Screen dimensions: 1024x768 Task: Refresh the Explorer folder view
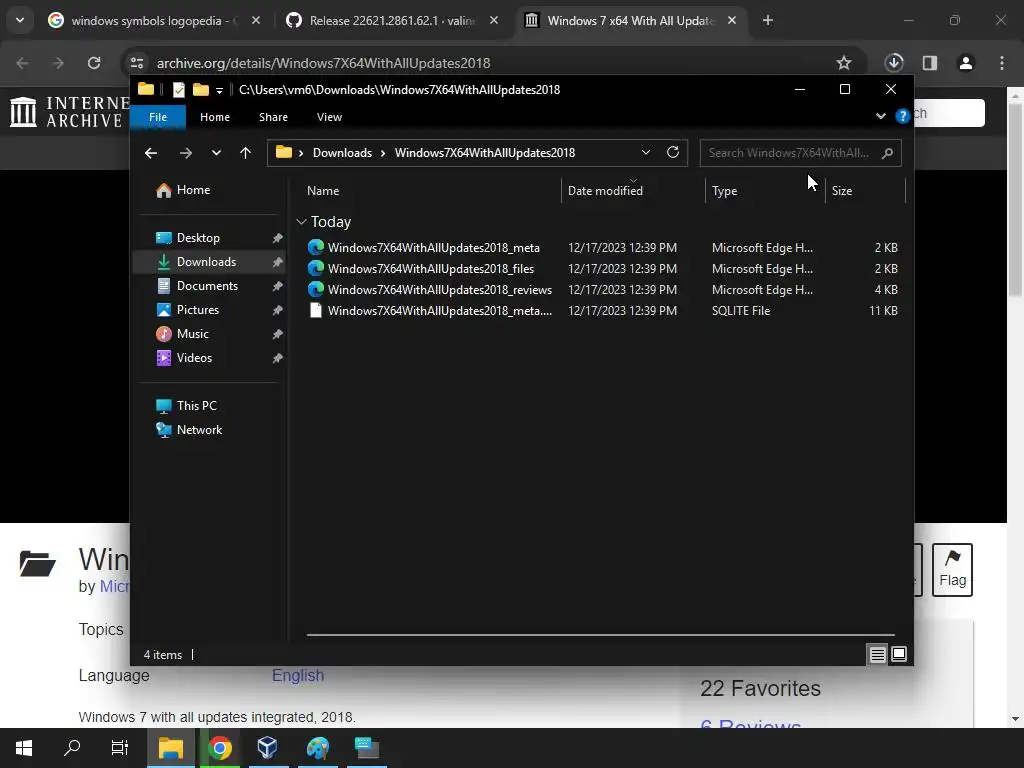tap(673, 152)
